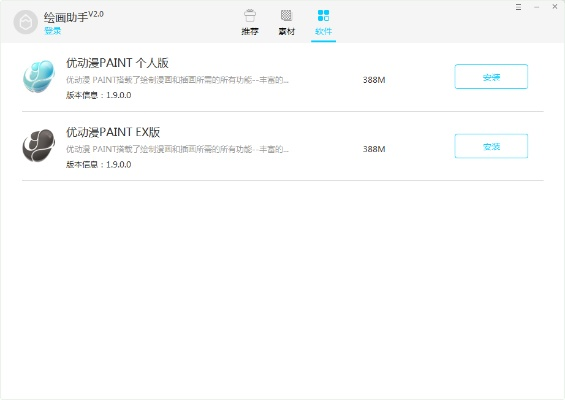Click the 绘画助手 V2.0 app title
The image size is (565, 400).
coord(74,17)
